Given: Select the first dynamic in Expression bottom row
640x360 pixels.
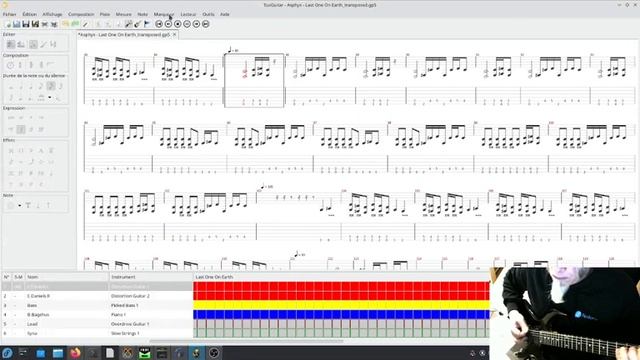Looking at the screenshot, I should coord(11,130).
